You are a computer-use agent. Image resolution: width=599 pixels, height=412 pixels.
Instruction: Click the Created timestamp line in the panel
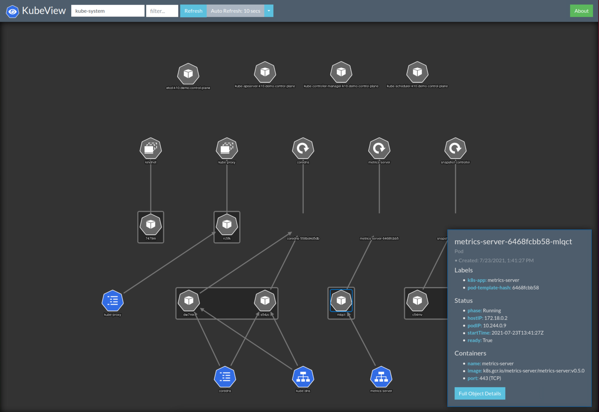(494, 261)
